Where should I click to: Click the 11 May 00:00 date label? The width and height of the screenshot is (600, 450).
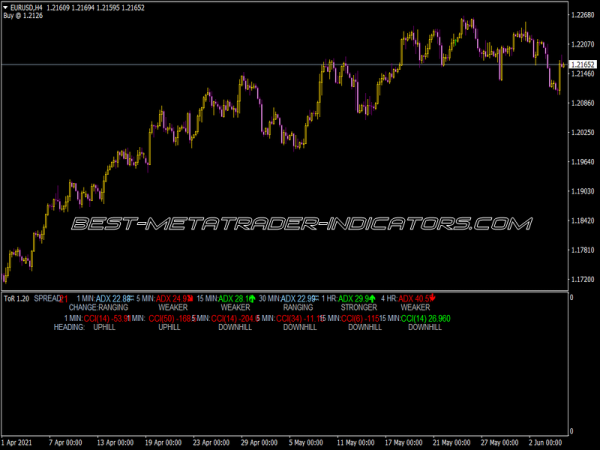coord(355,443)
